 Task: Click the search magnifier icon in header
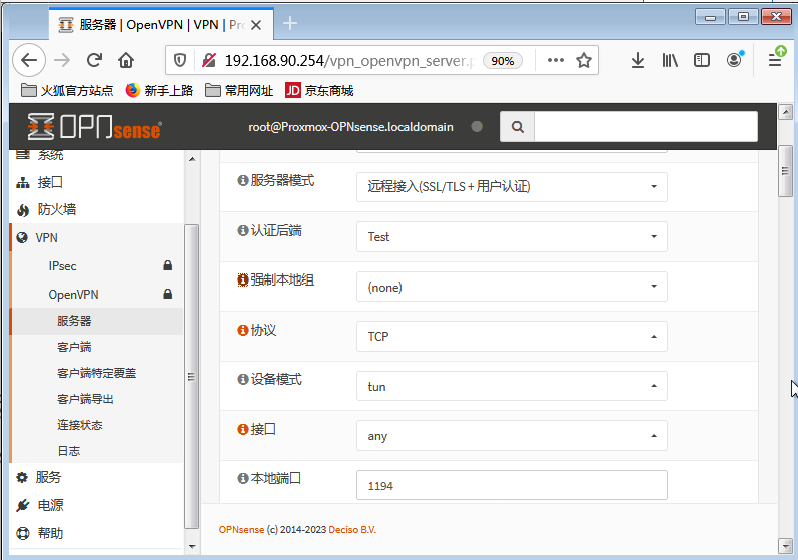coord(517,127)
